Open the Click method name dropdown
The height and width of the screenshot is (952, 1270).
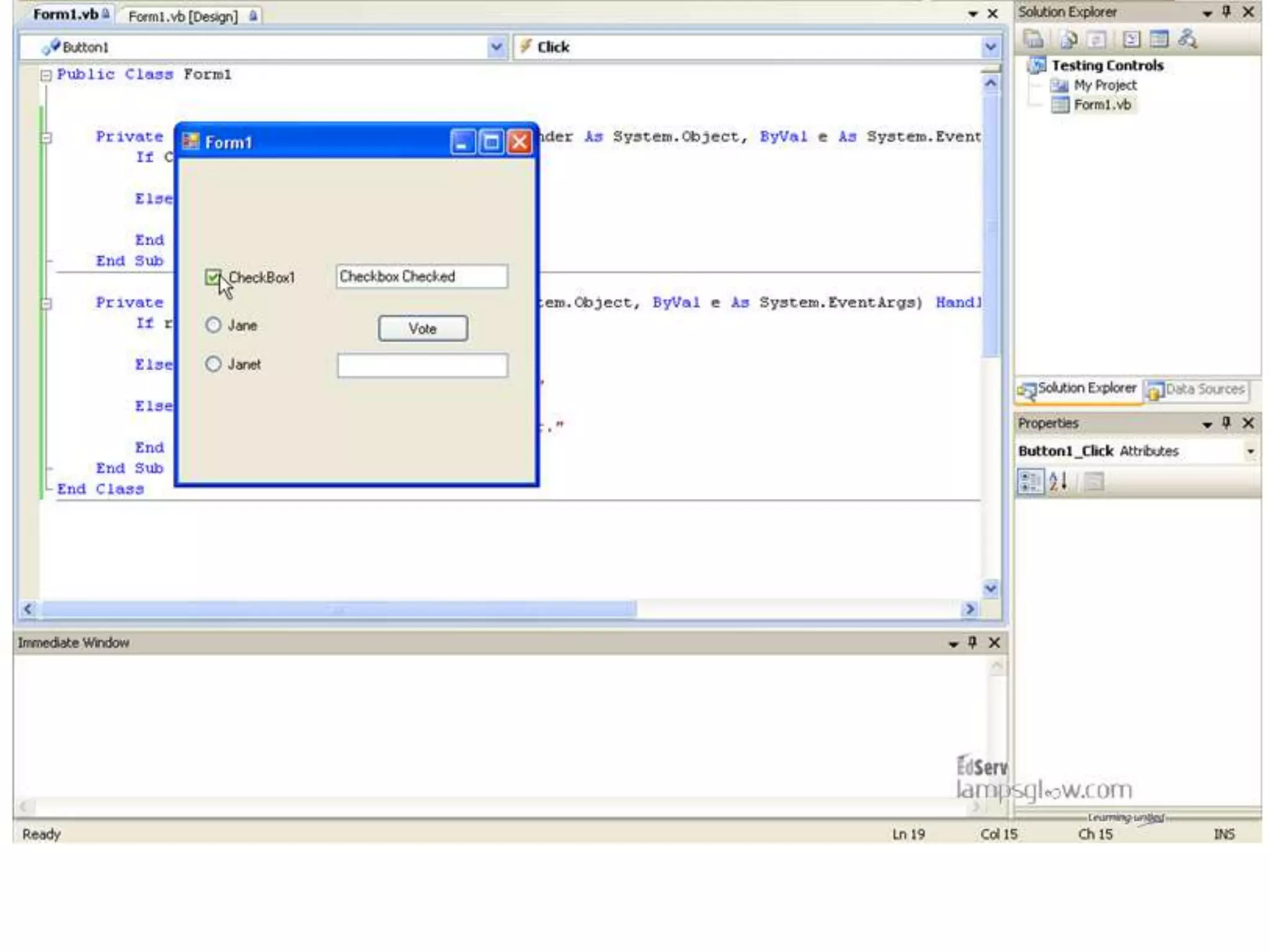(x=990, y=47)
